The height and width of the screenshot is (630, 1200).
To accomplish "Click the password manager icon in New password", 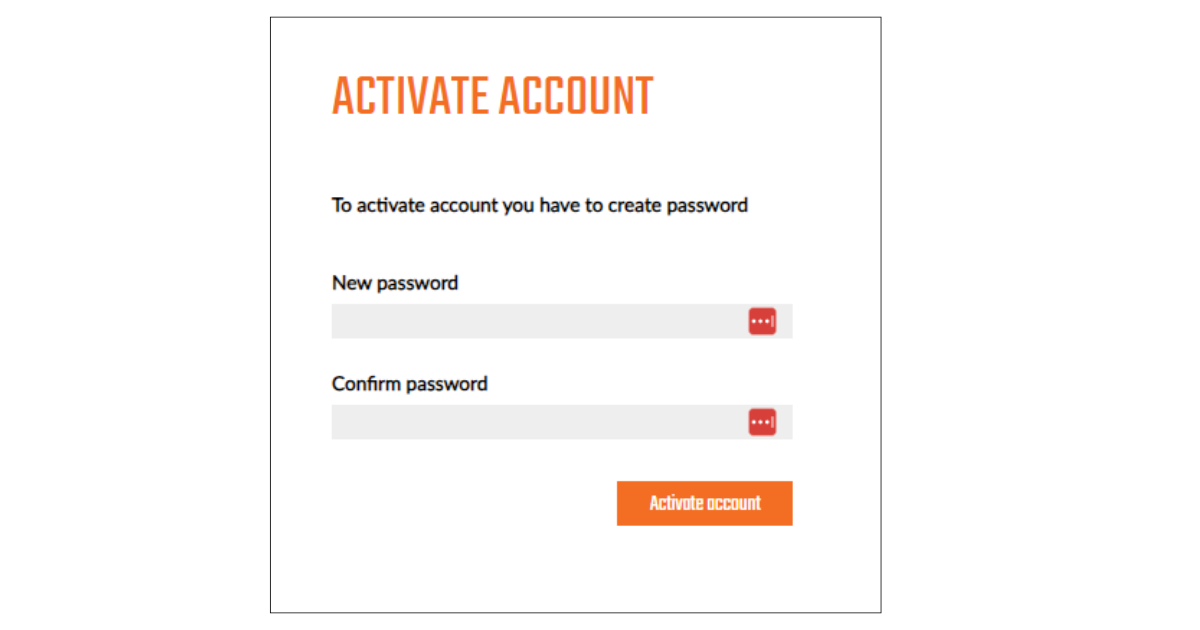I will click(762, 321).
